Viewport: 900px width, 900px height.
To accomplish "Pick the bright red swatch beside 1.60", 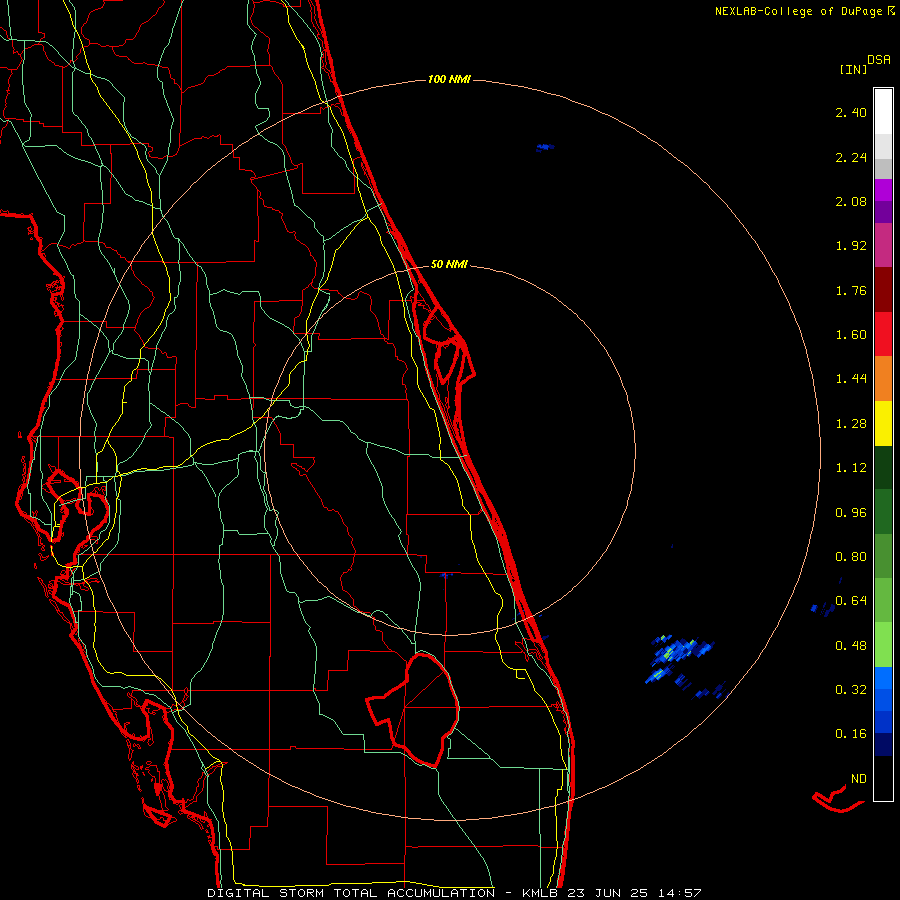I will click(883, 334).
